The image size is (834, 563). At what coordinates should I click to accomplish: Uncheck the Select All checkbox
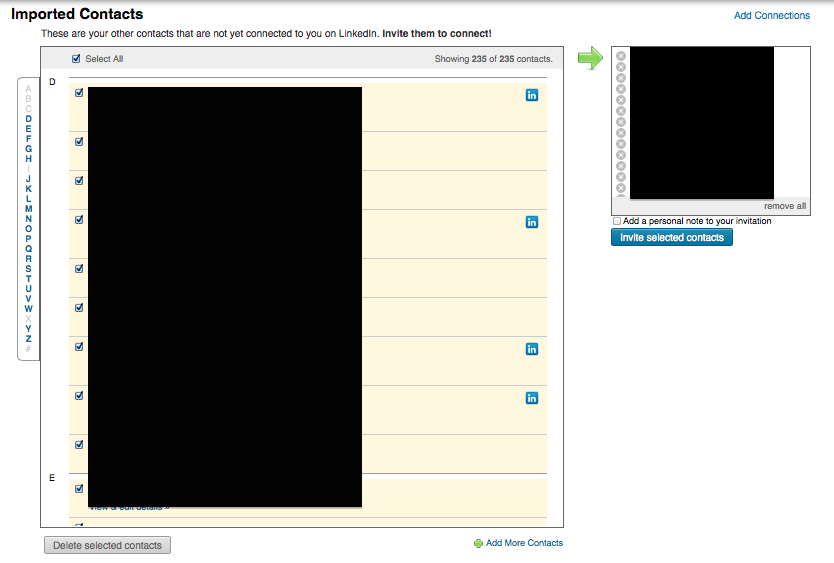(77, 59)
